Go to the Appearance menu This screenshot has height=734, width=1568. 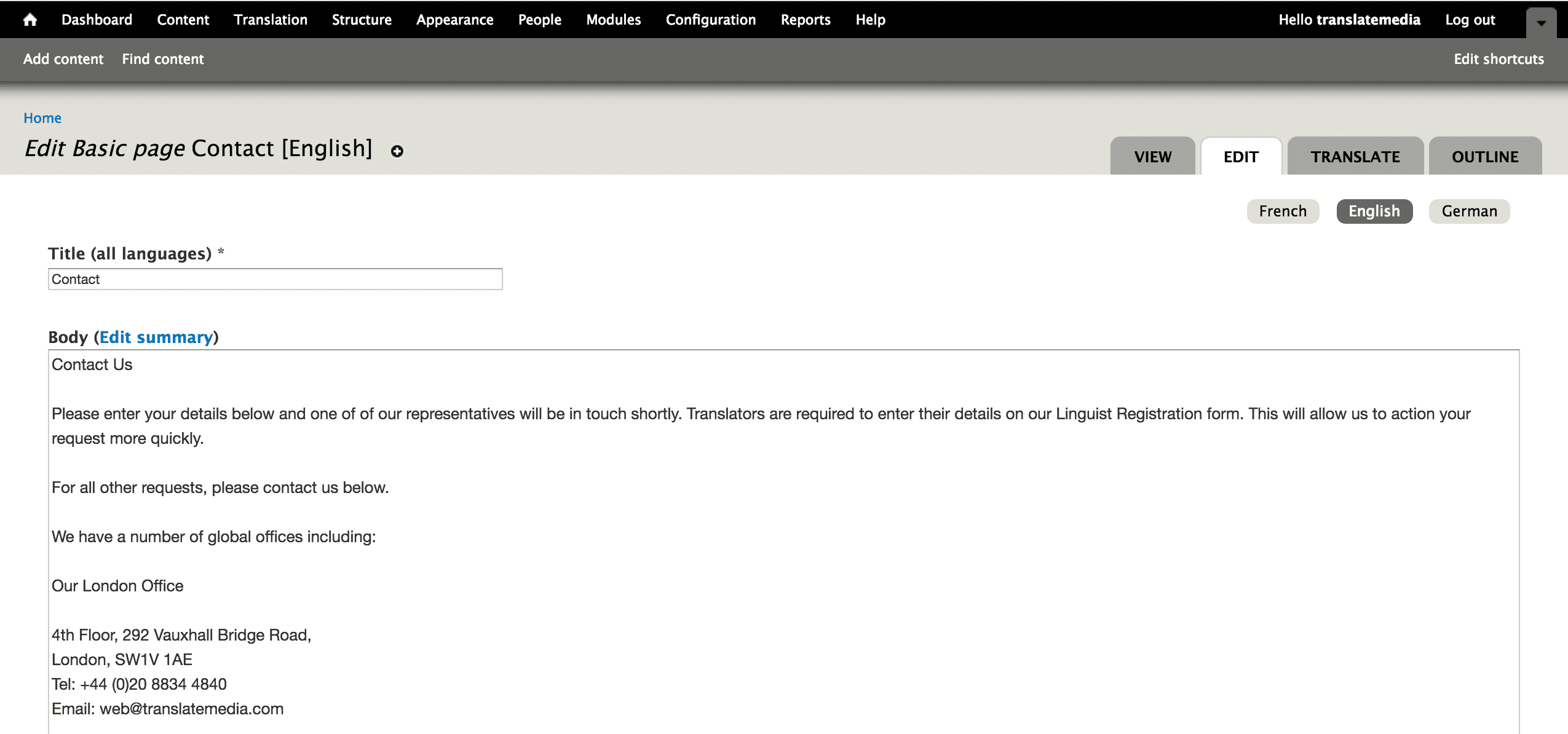point(455,20)
